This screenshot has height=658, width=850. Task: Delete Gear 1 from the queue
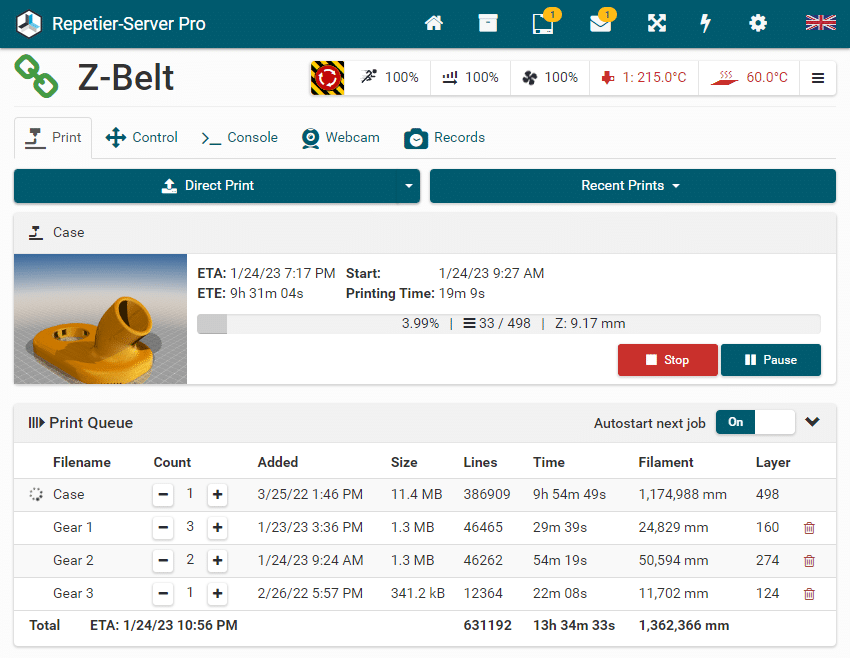coord(809,528)
